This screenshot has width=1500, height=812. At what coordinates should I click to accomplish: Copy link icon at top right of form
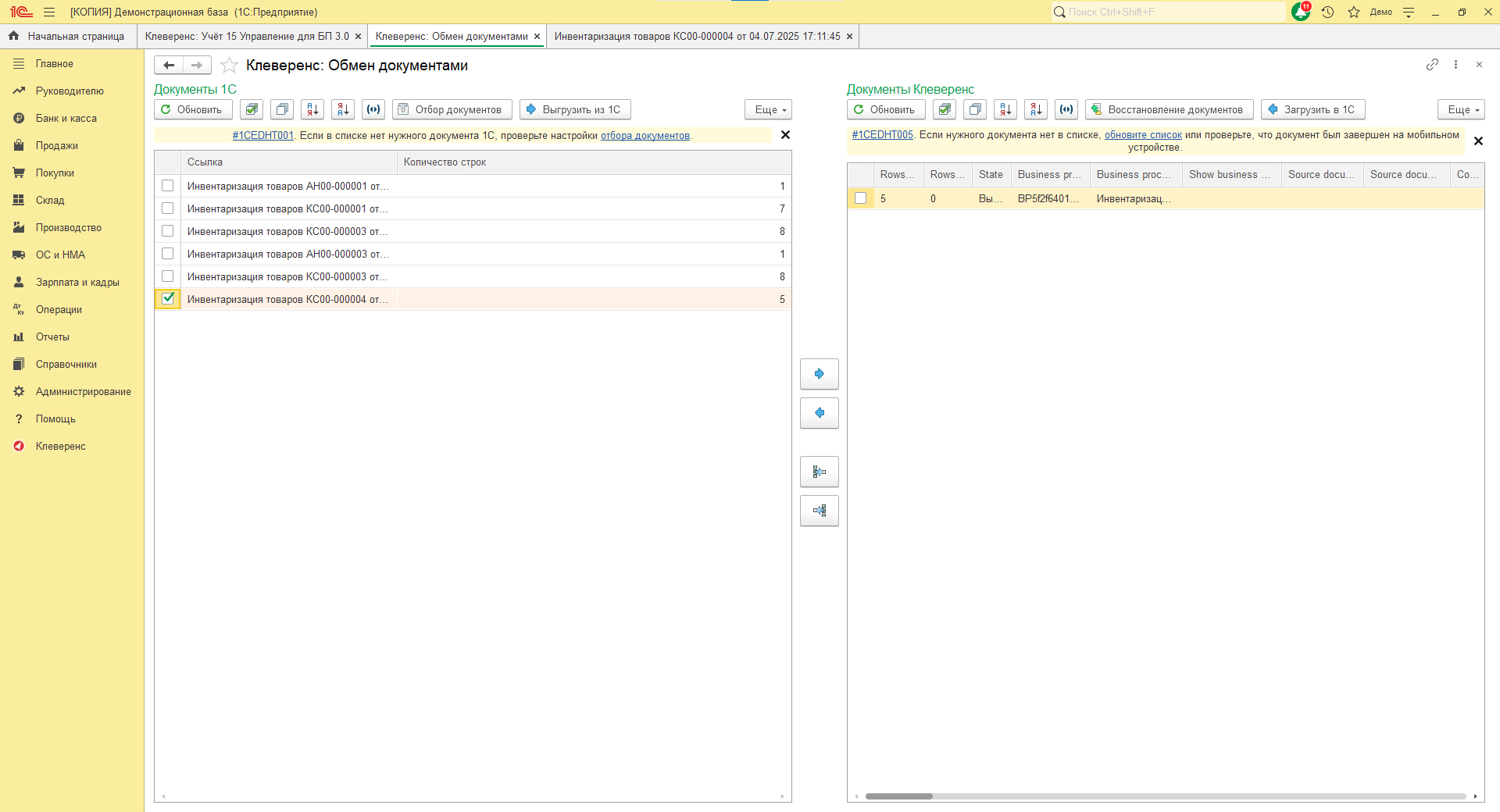(x=1432, y=65)
